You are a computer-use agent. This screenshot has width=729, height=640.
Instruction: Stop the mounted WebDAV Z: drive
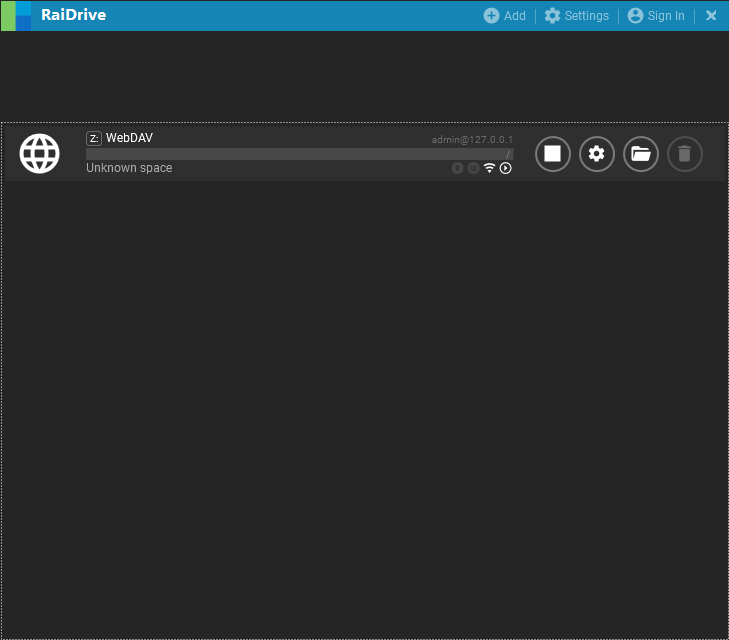[x=552, y=154]
